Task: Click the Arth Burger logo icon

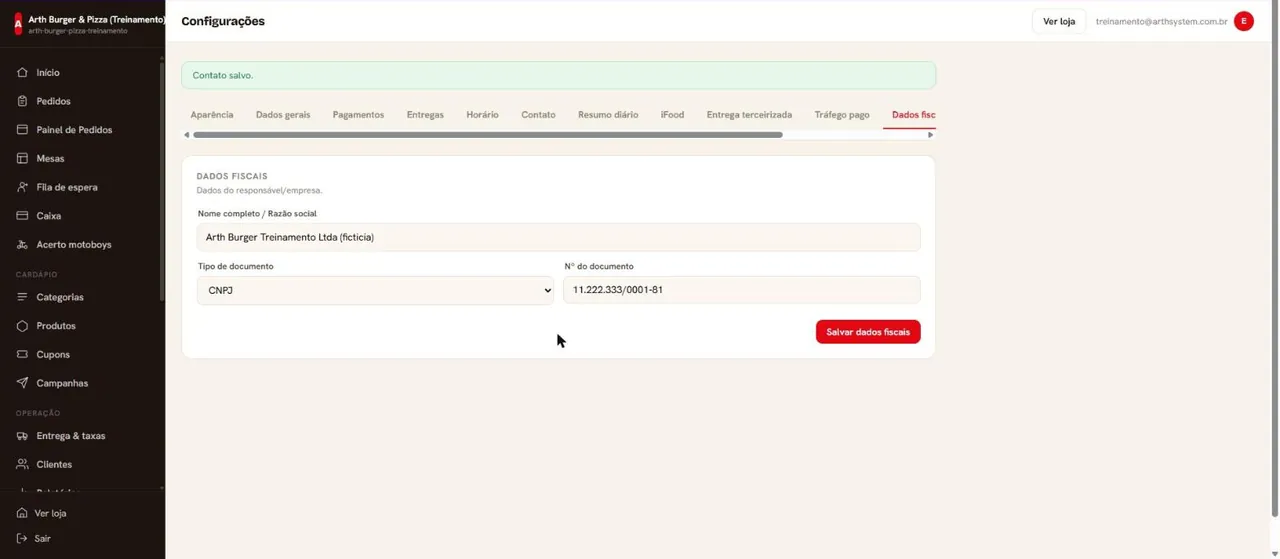Action: 17,24
